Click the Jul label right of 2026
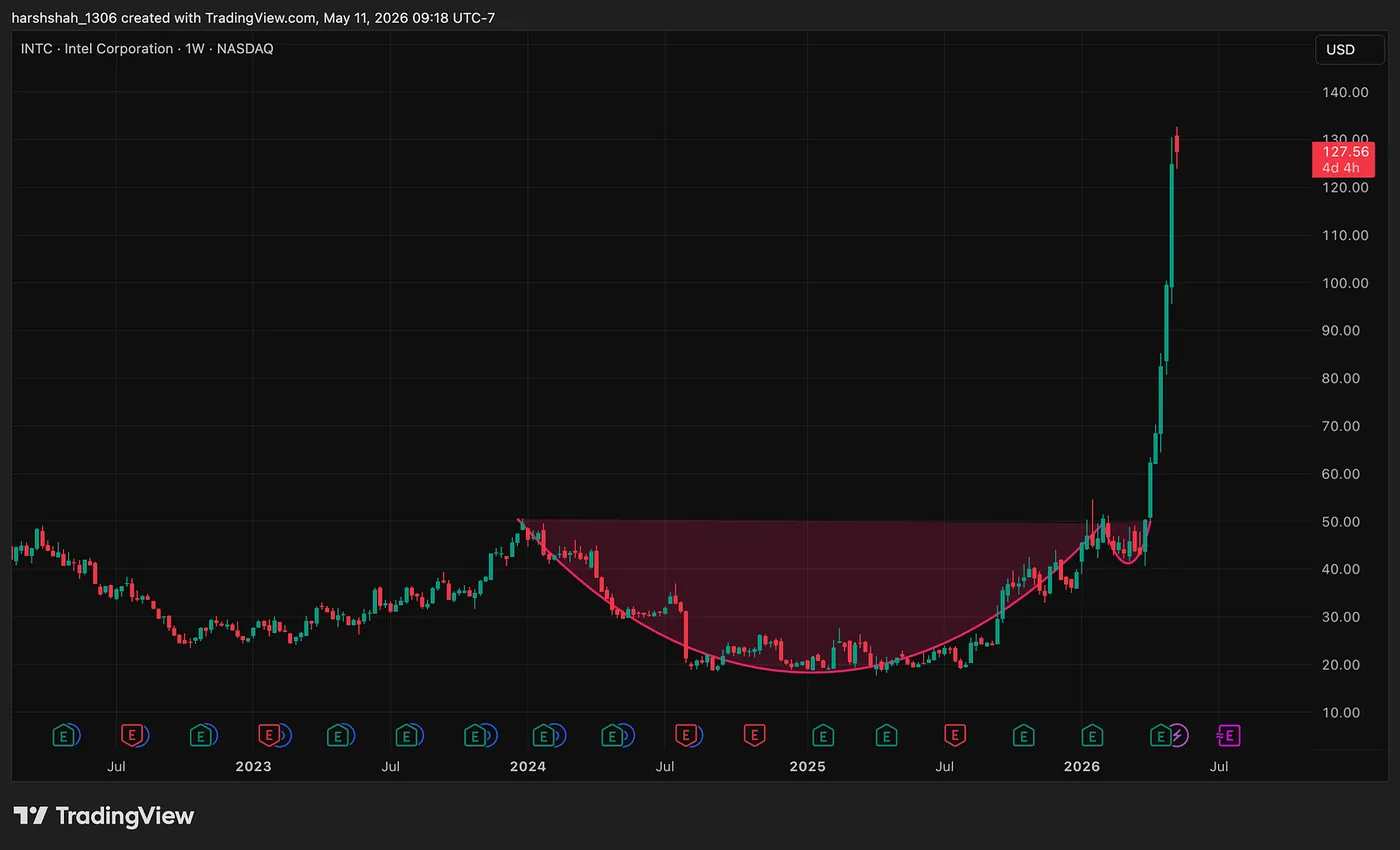 (1219, 767)
